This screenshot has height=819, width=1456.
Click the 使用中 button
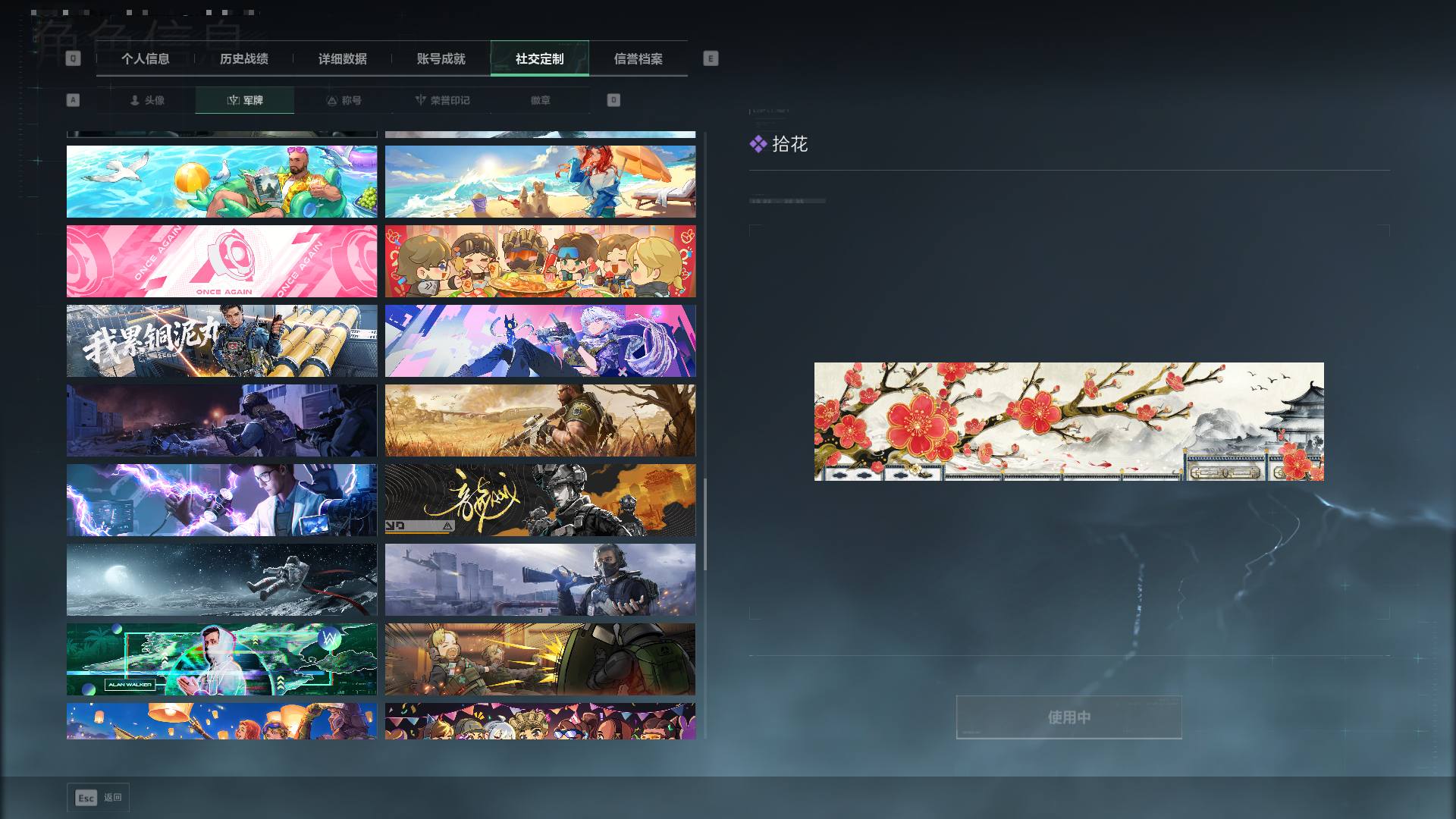[1069, 717]
